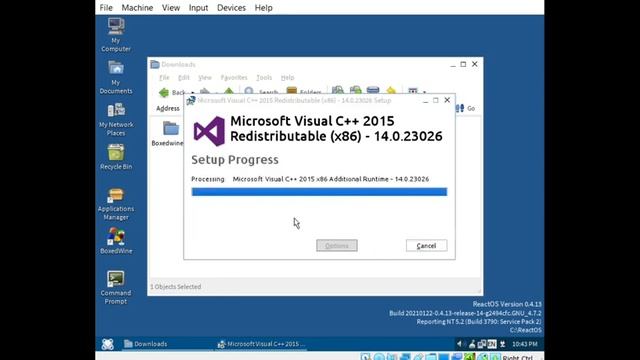Screen dimensions: 640x360
Task: Open the VirtualBox Input menu
Action: [198, 8]
